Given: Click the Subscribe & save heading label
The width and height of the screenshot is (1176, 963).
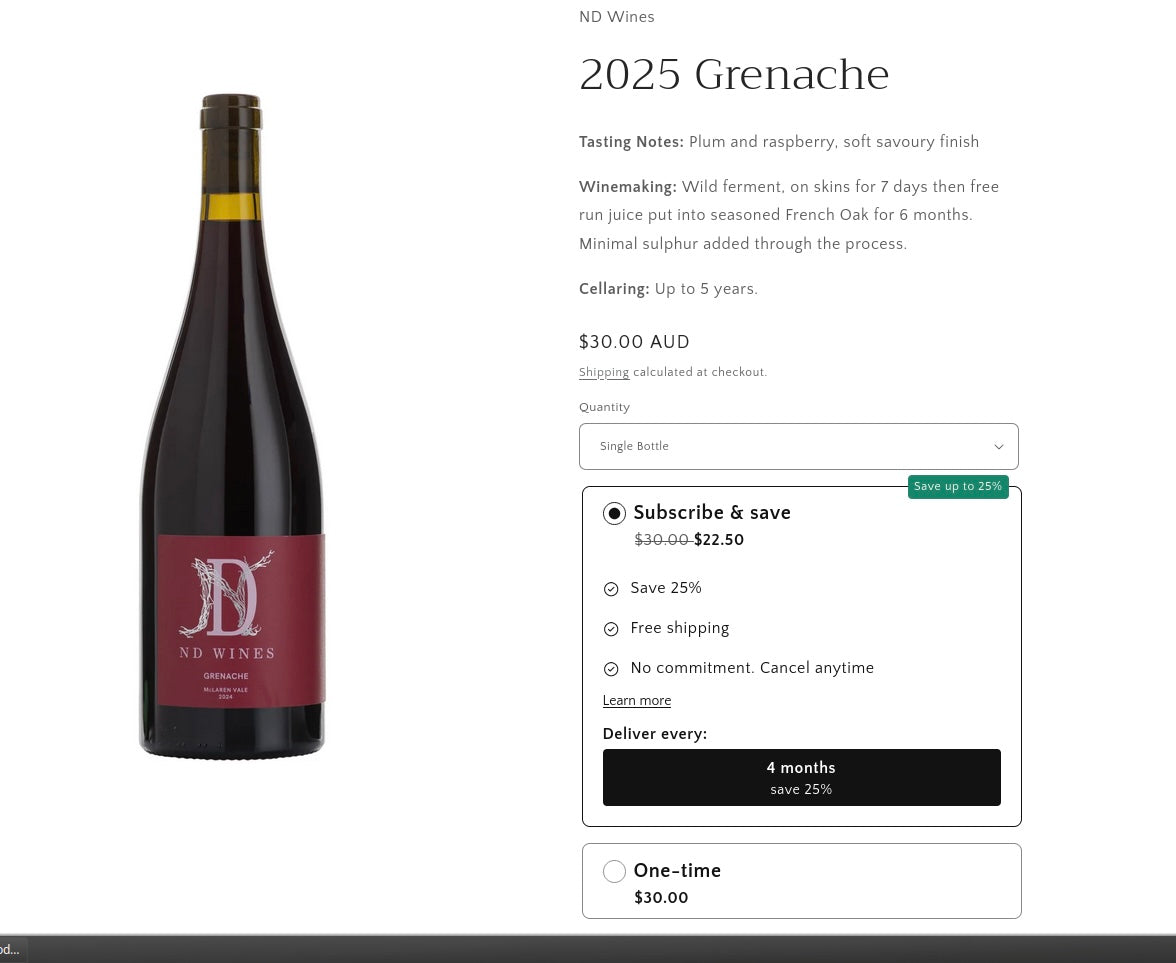Looking at the screenshot, I should tap(712, 513).
